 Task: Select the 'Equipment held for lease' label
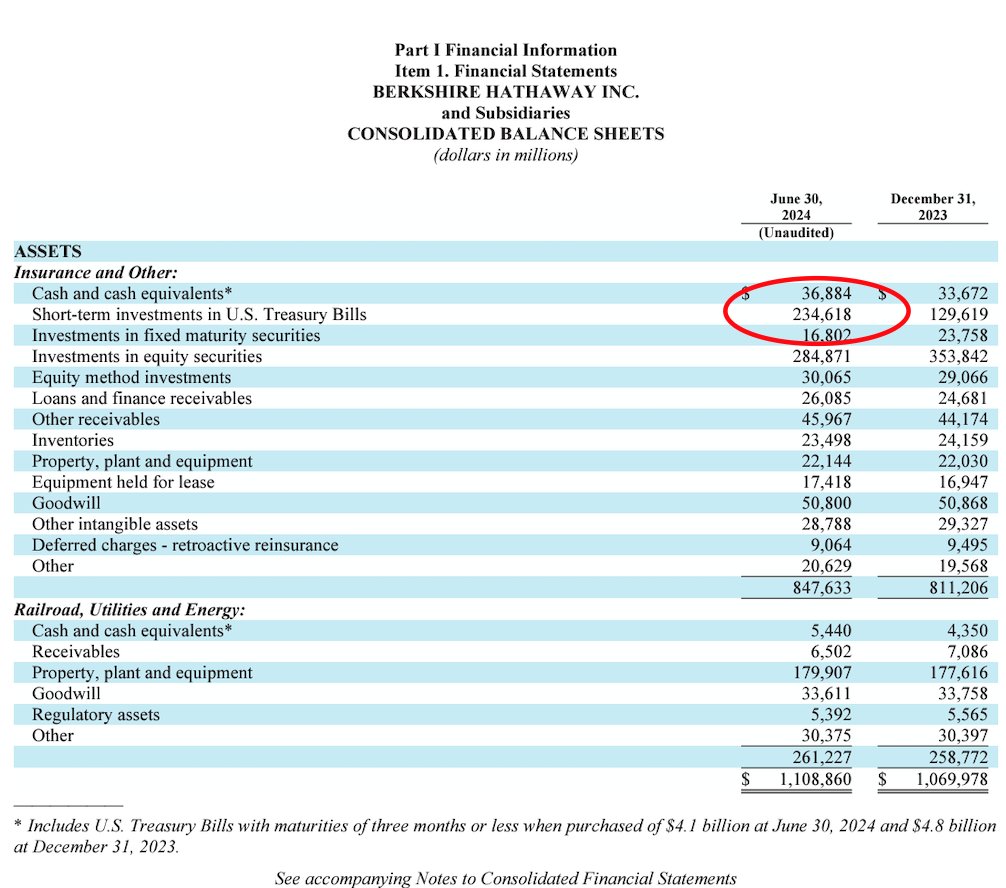point(123,482)
